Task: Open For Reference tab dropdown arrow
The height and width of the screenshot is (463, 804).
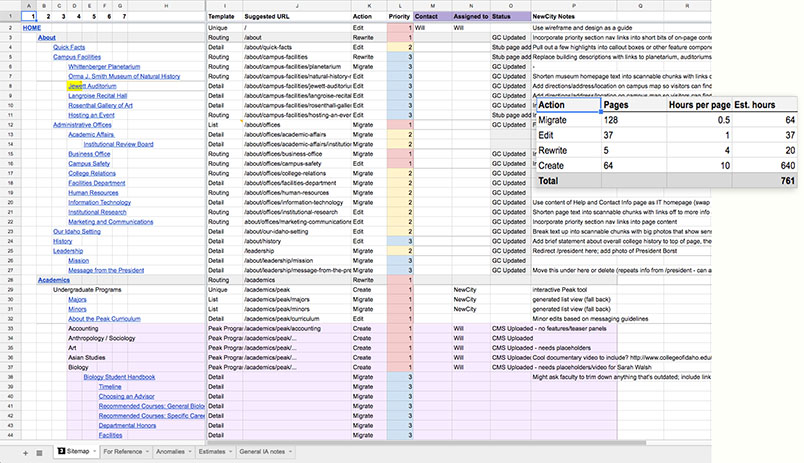Action: (147, 452)
